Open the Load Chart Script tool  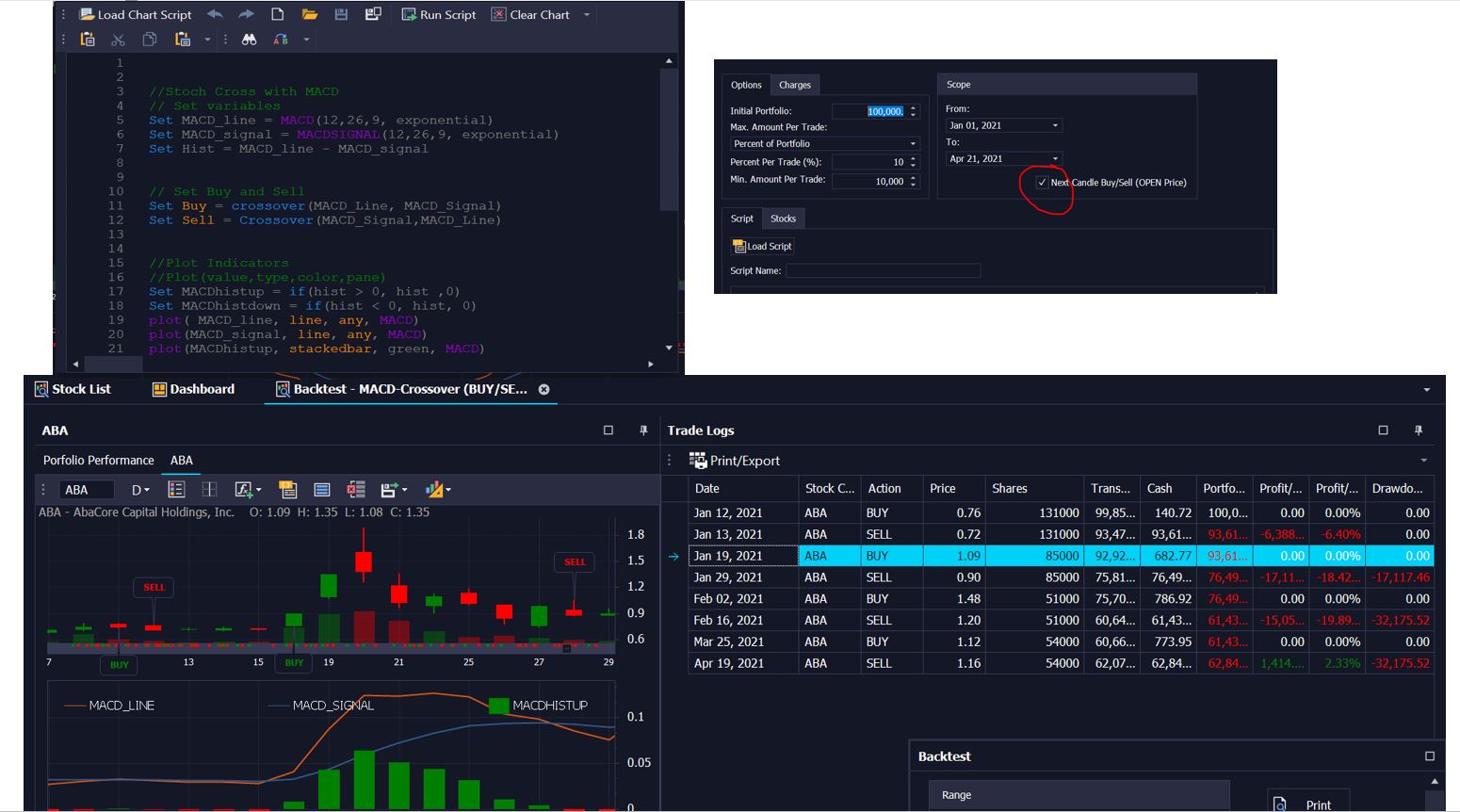136,15
